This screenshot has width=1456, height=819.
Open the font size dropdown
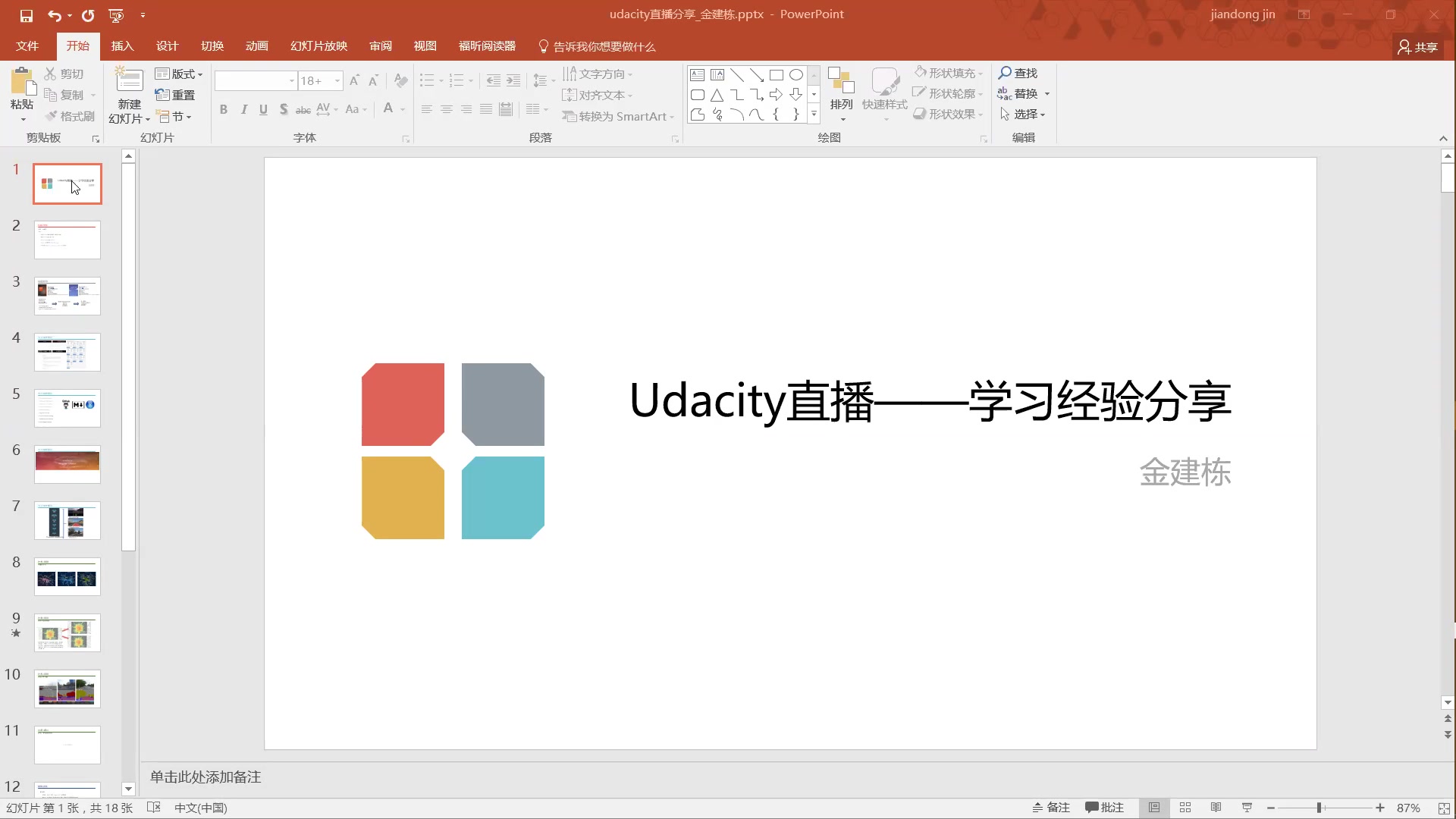(337, 80)
